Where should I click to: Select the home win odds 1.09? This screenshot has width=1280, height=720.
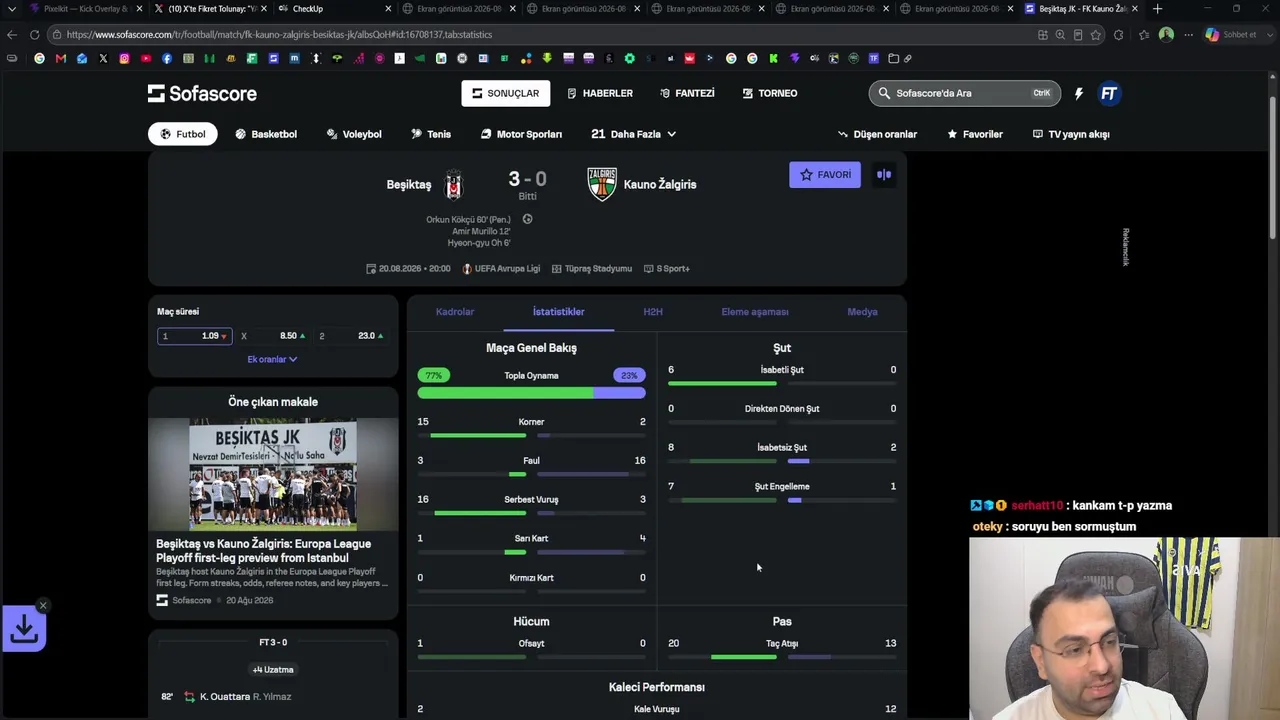[194, 336]
